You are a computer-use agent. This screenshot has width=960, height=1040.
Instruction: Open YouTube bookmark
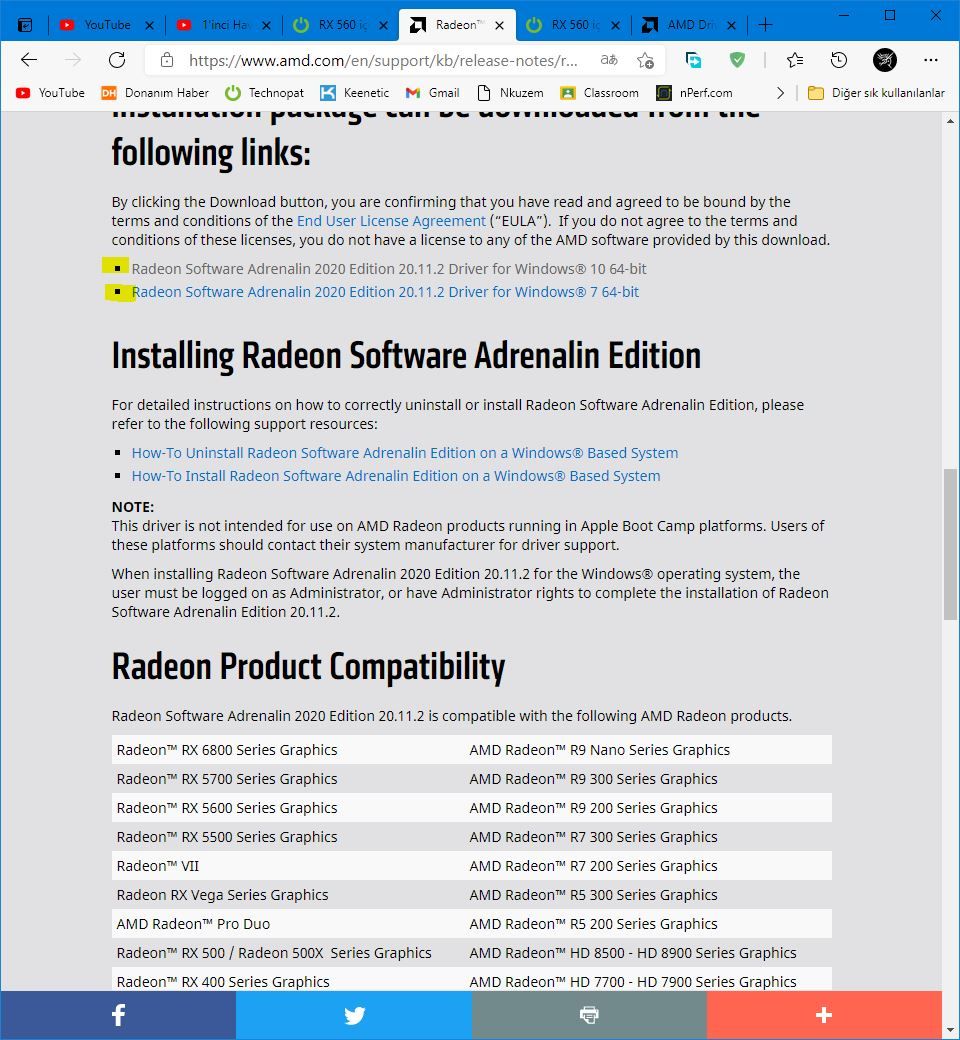pyautogui.click(x=50, y=93)
